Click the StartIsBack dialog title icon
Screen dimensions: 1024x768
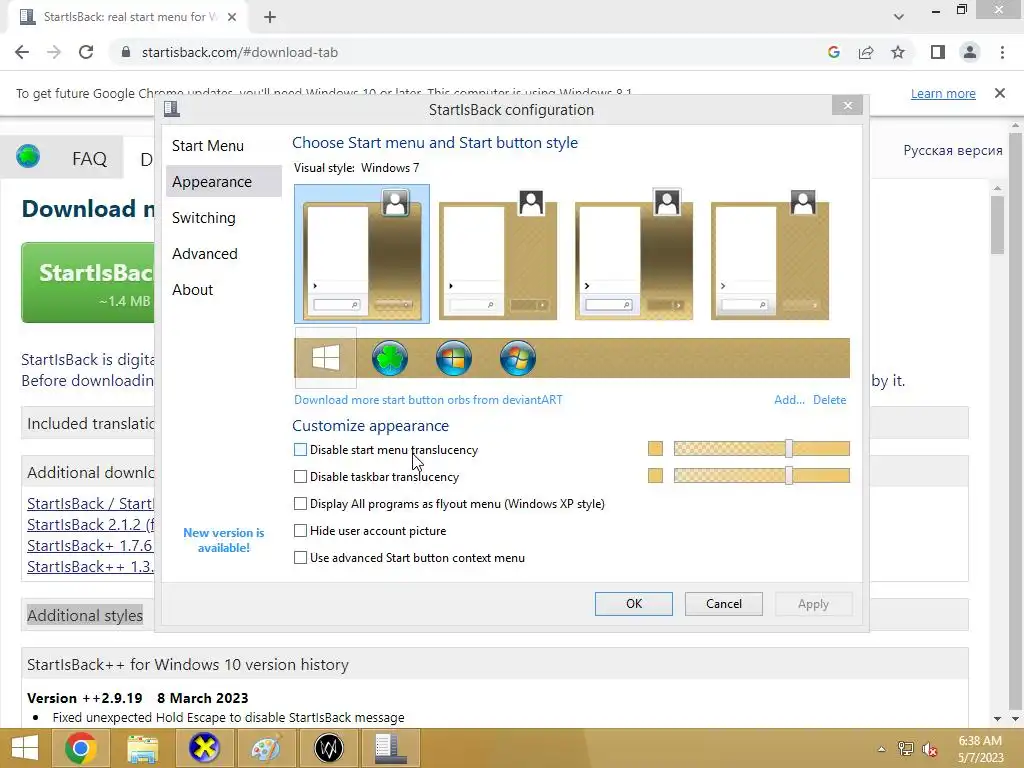172,108
